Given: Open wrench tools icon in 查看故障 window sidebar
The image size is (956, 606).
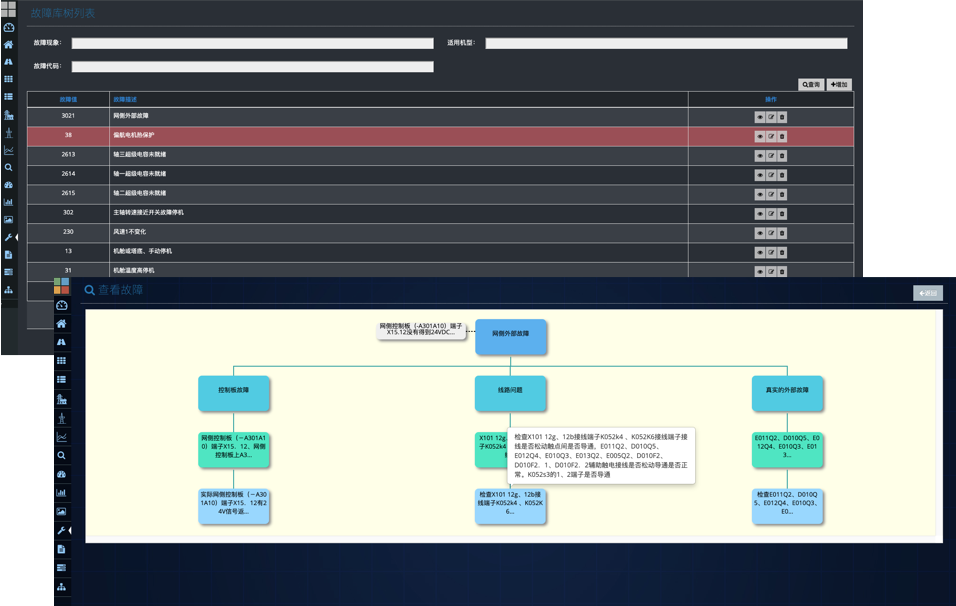Looking at the screenshot, I should pos(62,530).
